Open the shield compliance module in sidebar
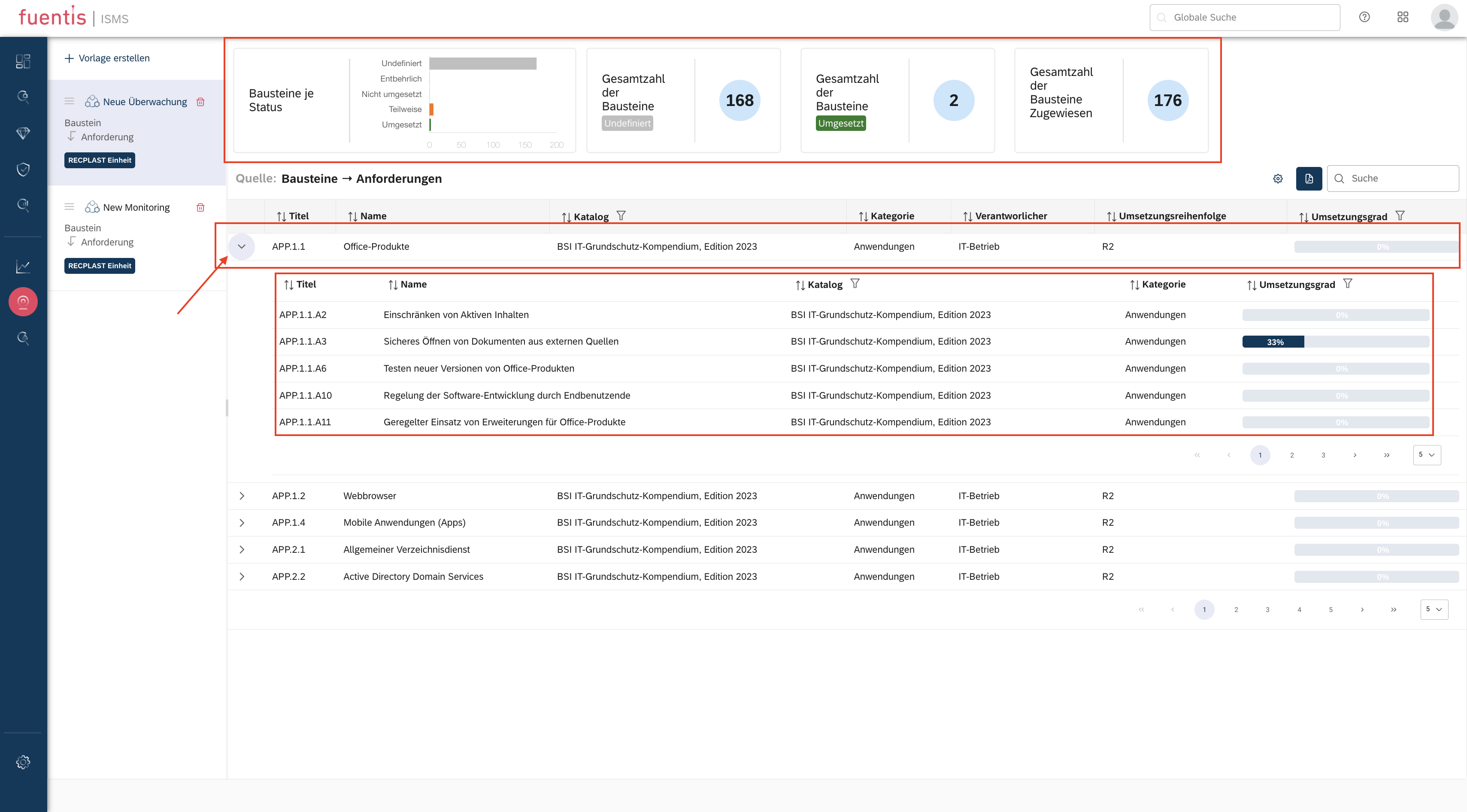Viewport: 1467px width, 812px height. pos(23,169)
